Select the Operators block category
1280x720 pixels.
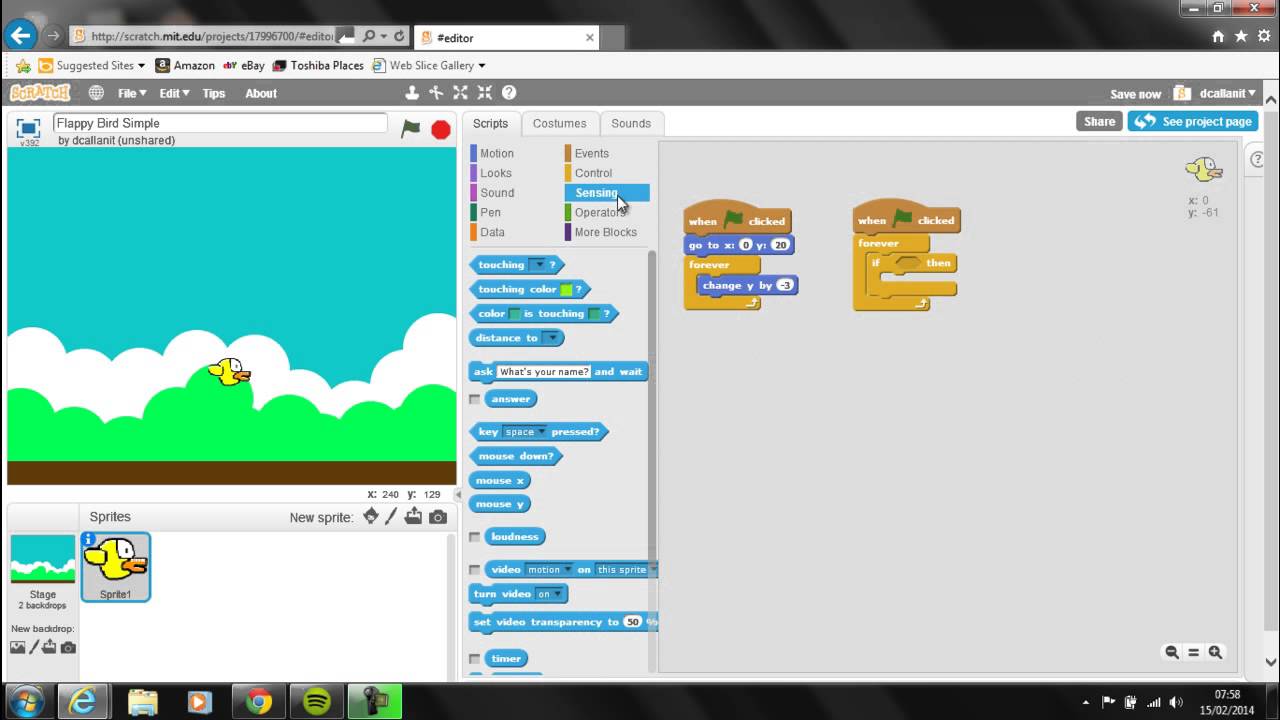600,212
